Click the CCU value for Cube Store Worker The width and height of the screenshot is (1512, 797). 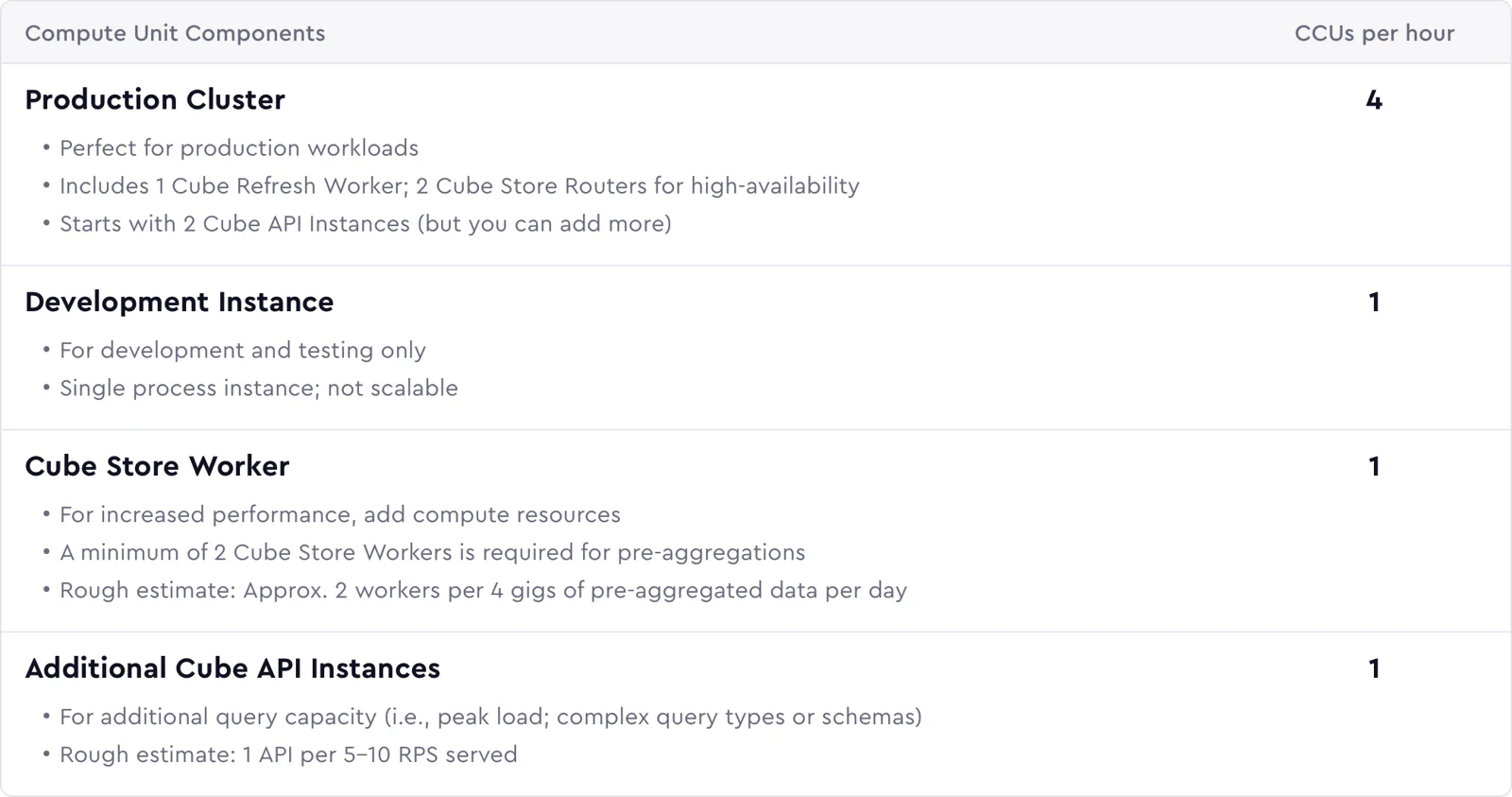point(1374,466)
